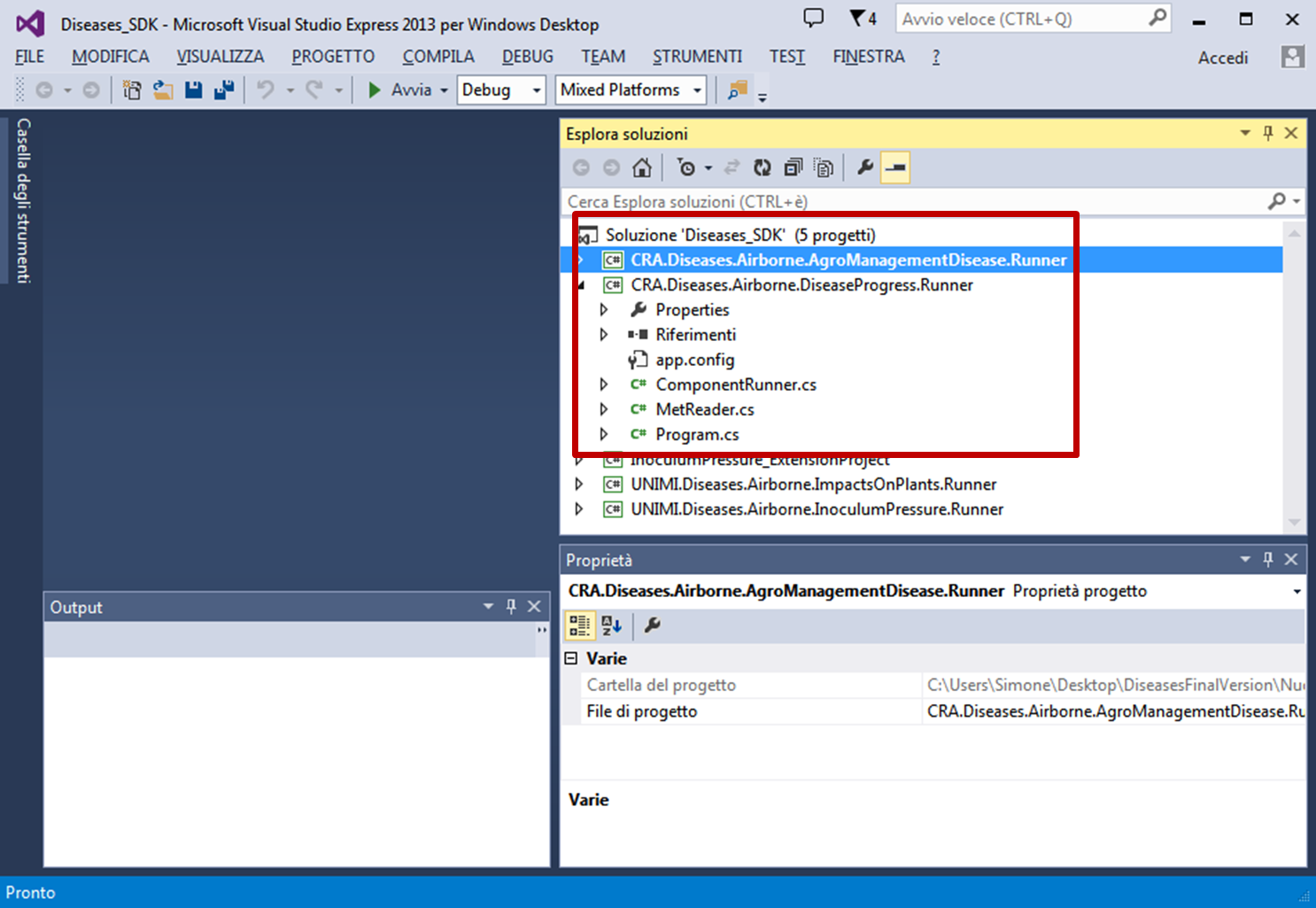Open the FINESTRA menu
The height and width of the screenshot is (908, 1316).
[x=869, y=57]
